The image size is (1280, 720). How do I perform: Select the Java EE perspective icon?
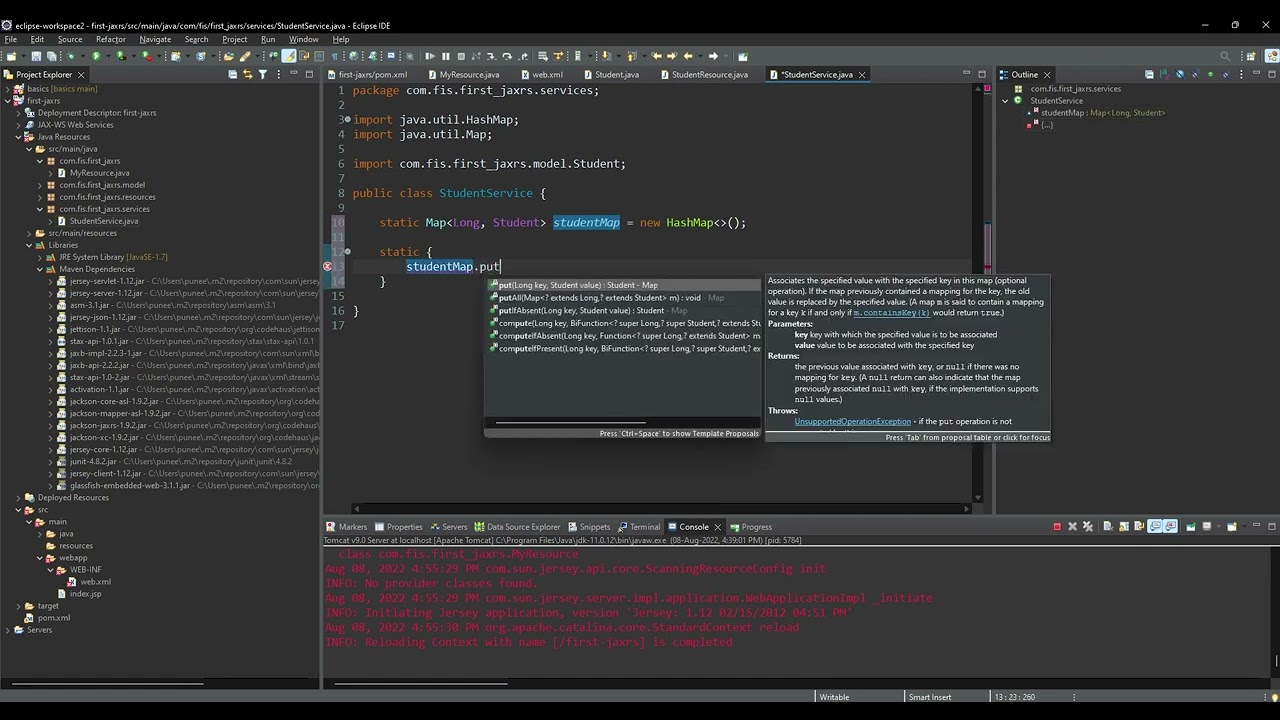point(1272,56)
